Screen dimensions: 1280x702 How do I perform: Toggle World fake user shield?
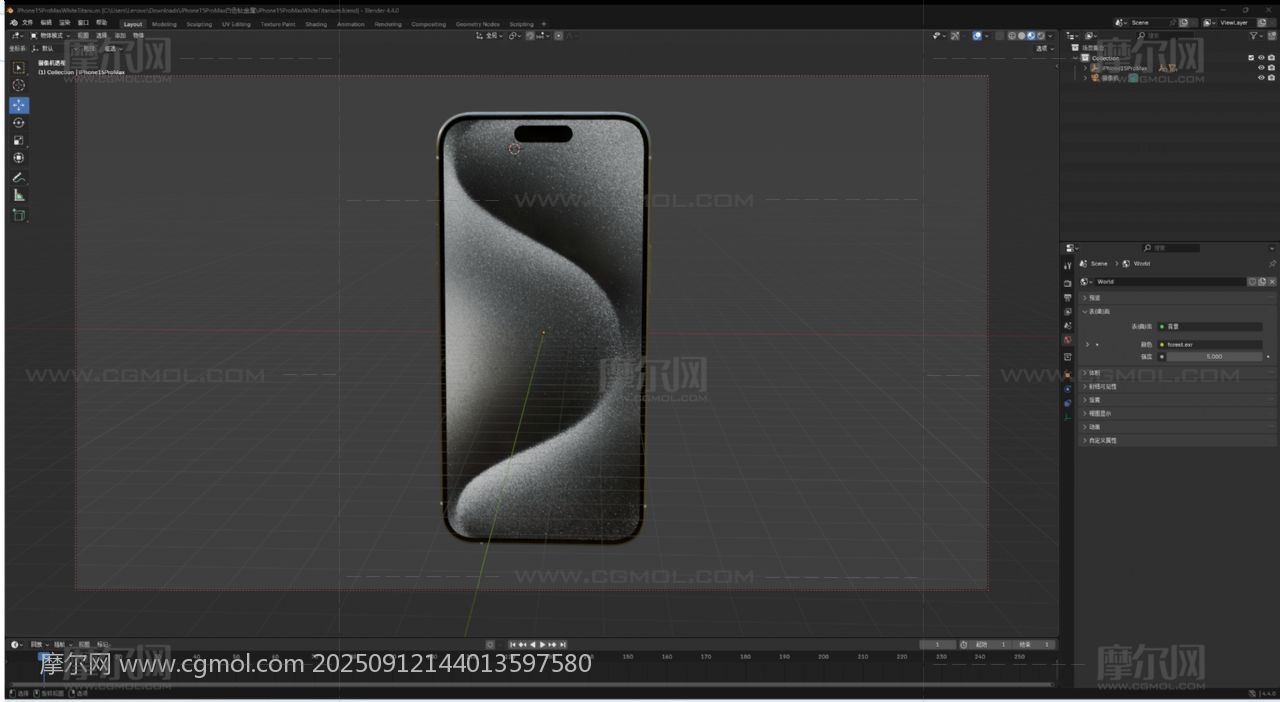click(x=1251, y=281)
